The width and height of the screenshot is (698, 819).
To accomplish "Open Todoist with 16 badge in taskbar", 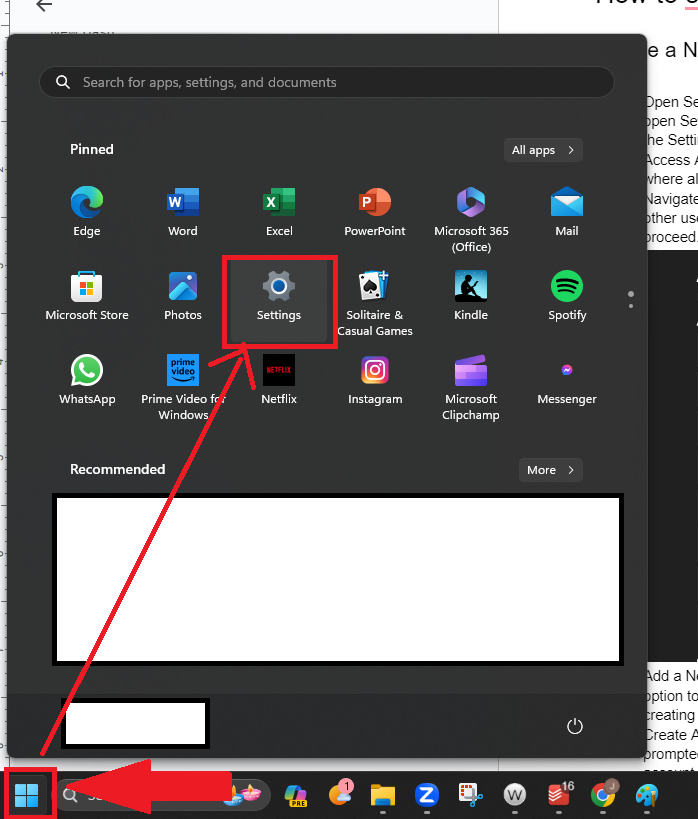I will [560, 795].
